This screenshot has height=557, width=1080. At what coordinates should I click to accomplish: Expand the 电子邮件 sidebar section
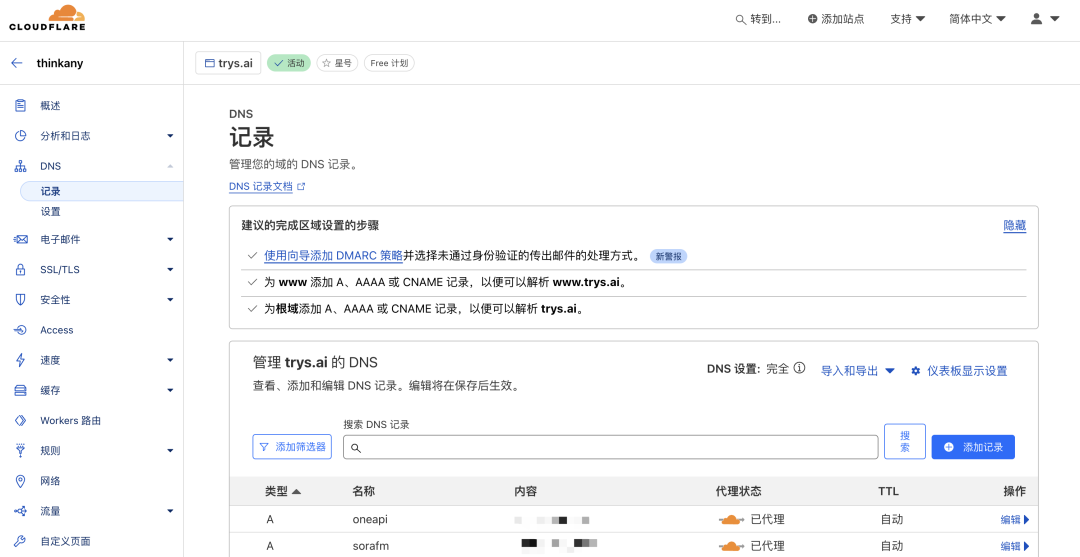(x=170, y=240)
